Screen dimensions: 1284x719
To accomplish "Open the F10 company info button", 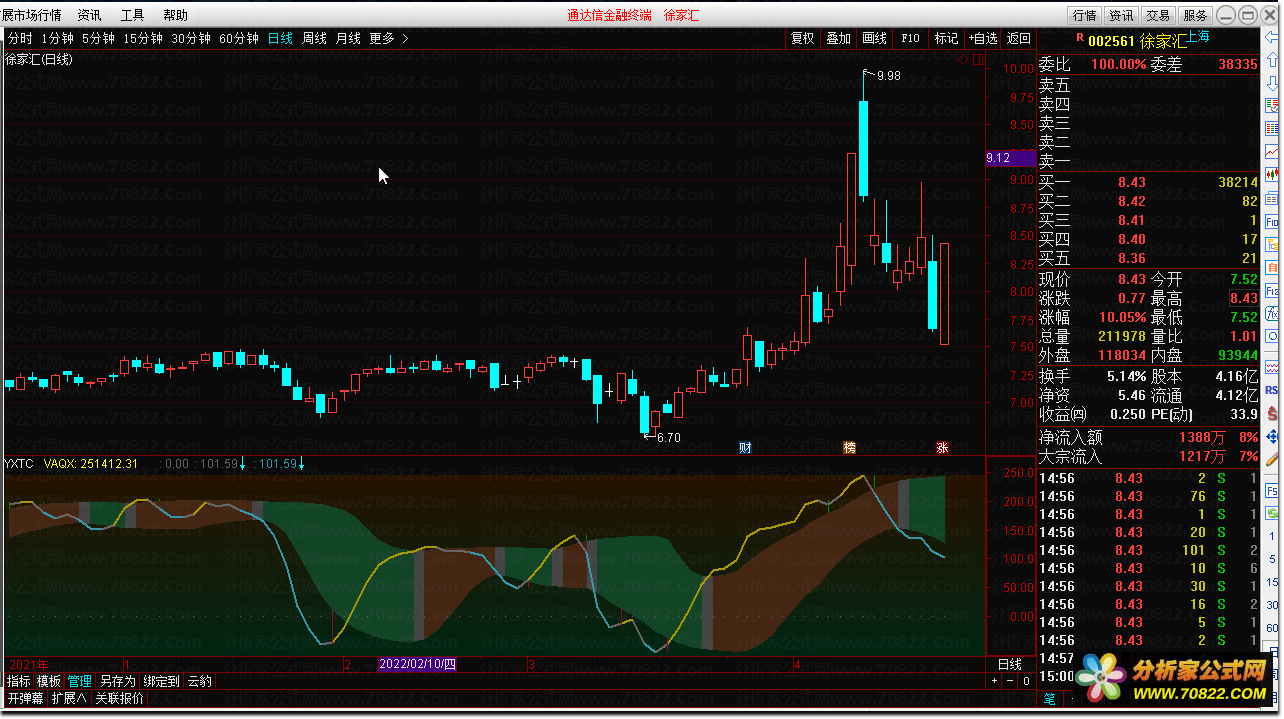I will (x=910, y=38).
